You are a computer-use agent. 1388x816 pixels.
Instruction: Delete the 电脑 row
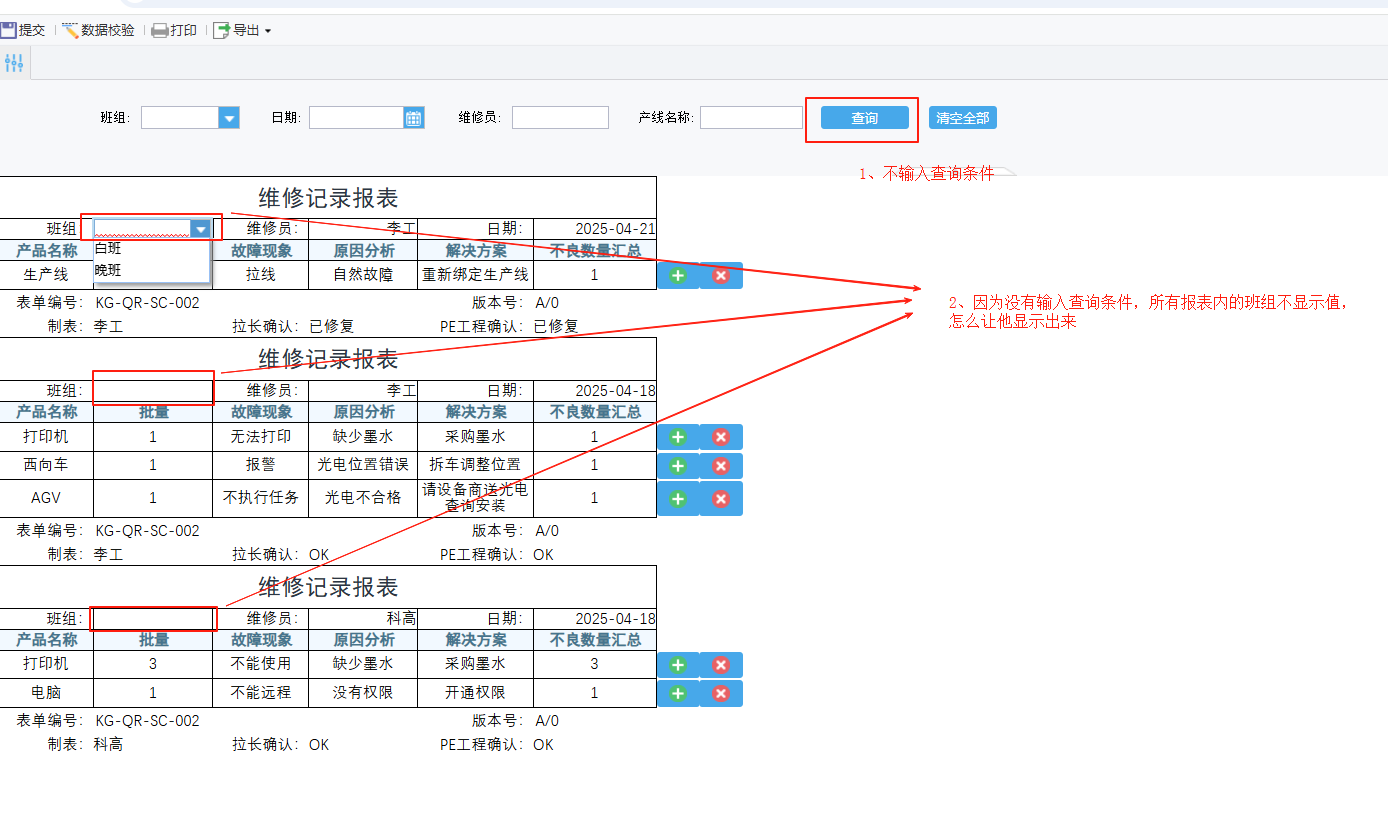point(721,693)
